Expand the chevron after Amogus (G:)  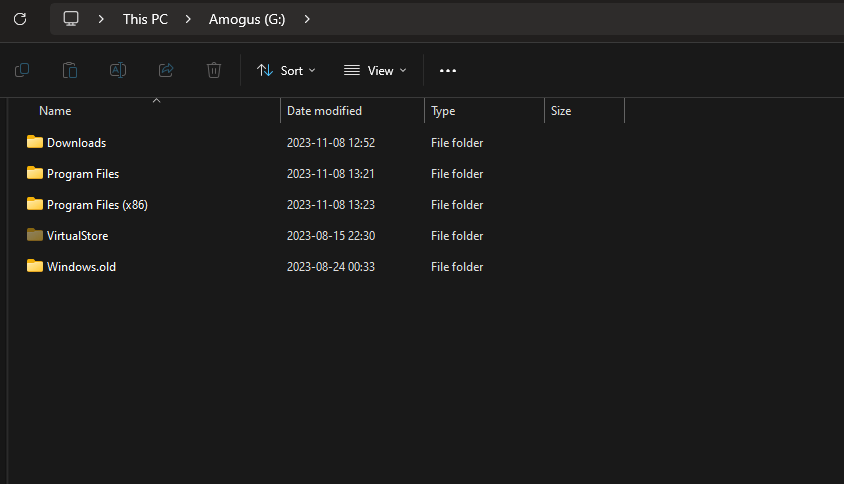coord(307,19)
